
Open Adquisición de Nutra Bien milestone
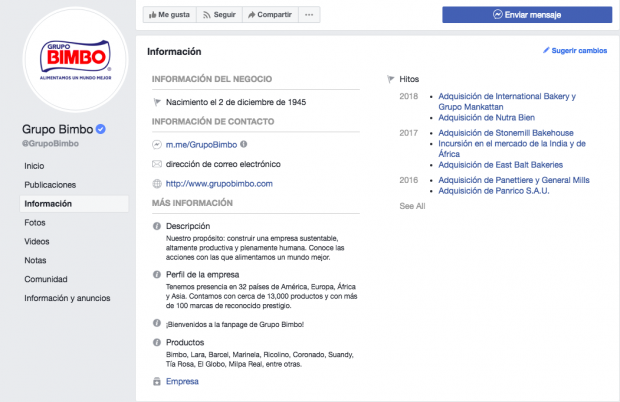[486, 117]
